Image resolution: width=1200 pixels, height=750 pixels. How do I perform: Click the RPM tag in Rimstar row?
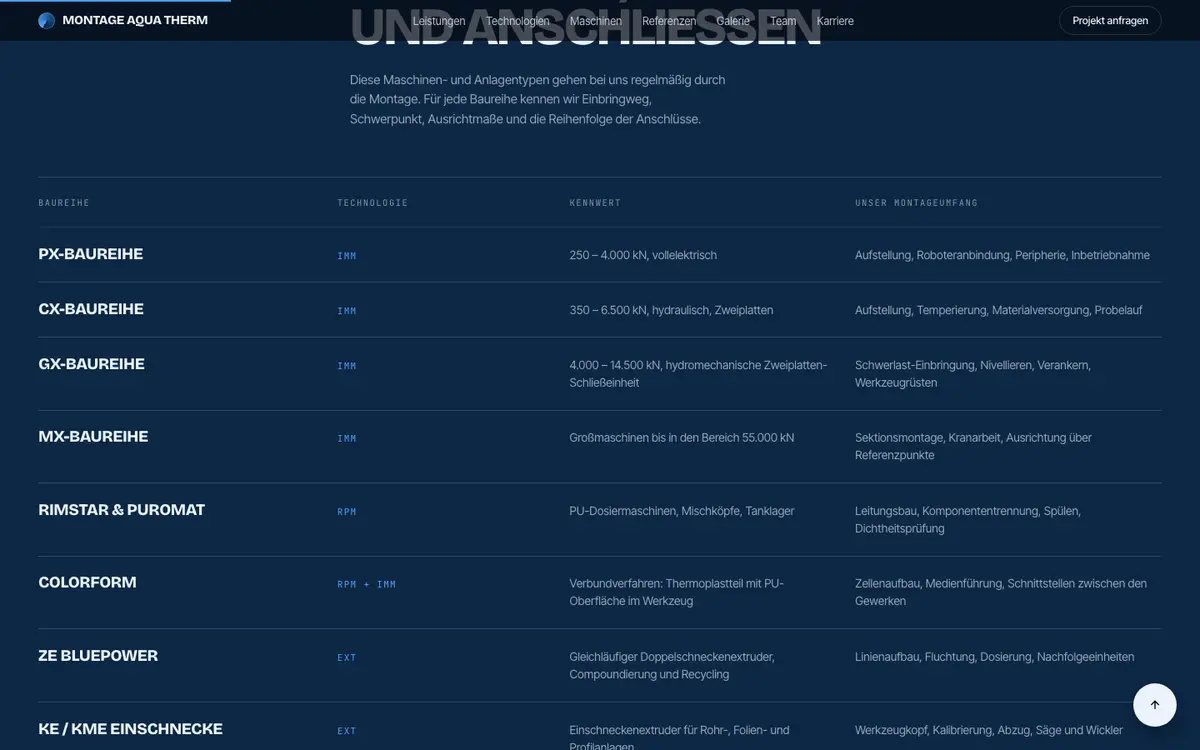(x=347, y=512)
